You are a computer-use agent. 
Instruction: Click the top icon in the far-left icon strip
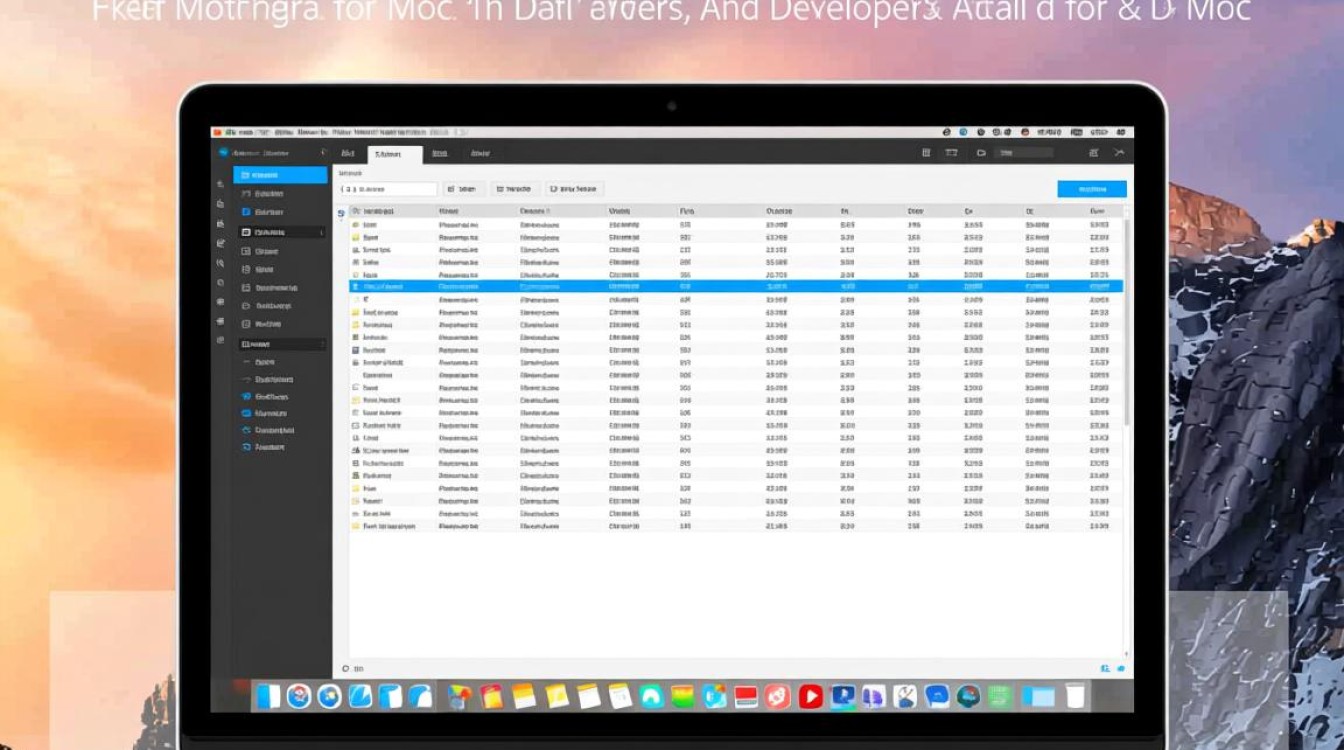[220, 185]
